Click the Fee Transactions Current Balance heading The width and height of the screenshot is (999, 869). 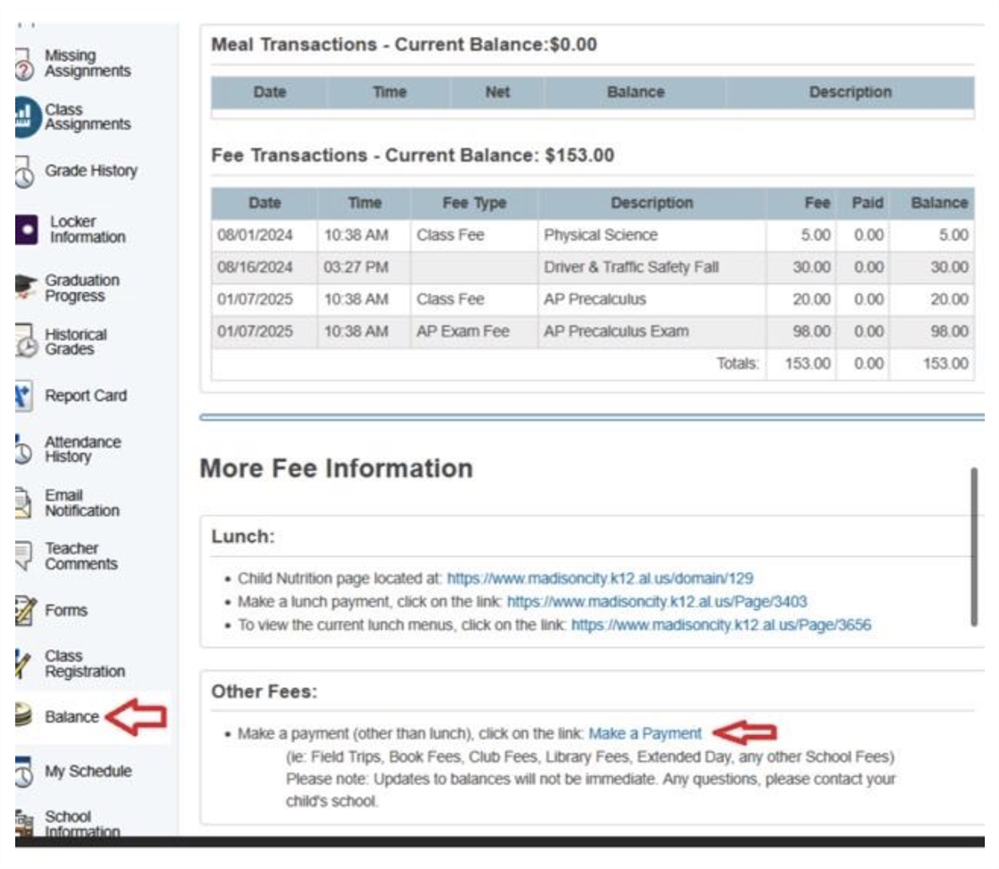413,155
